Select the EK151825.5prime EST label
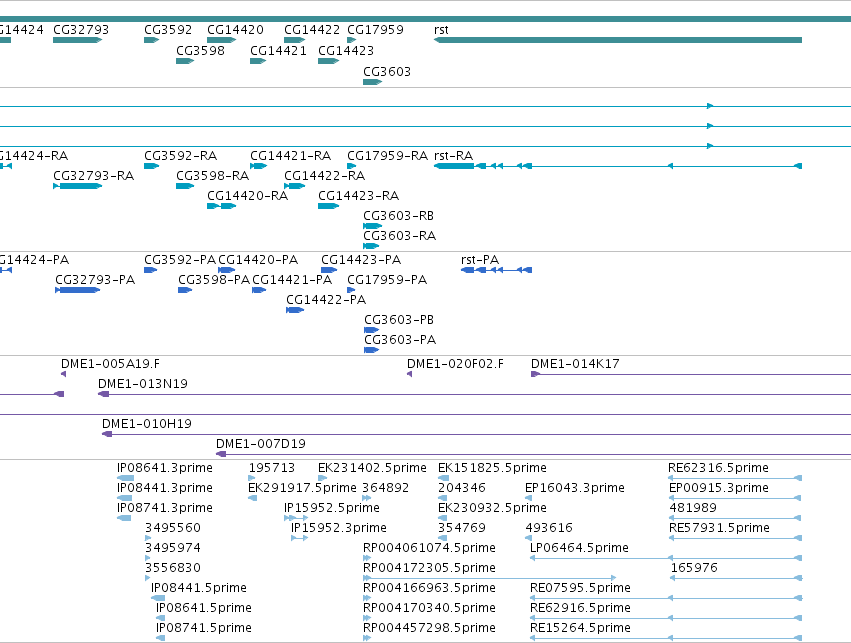The image size is (851, 643). pos(492,468)
